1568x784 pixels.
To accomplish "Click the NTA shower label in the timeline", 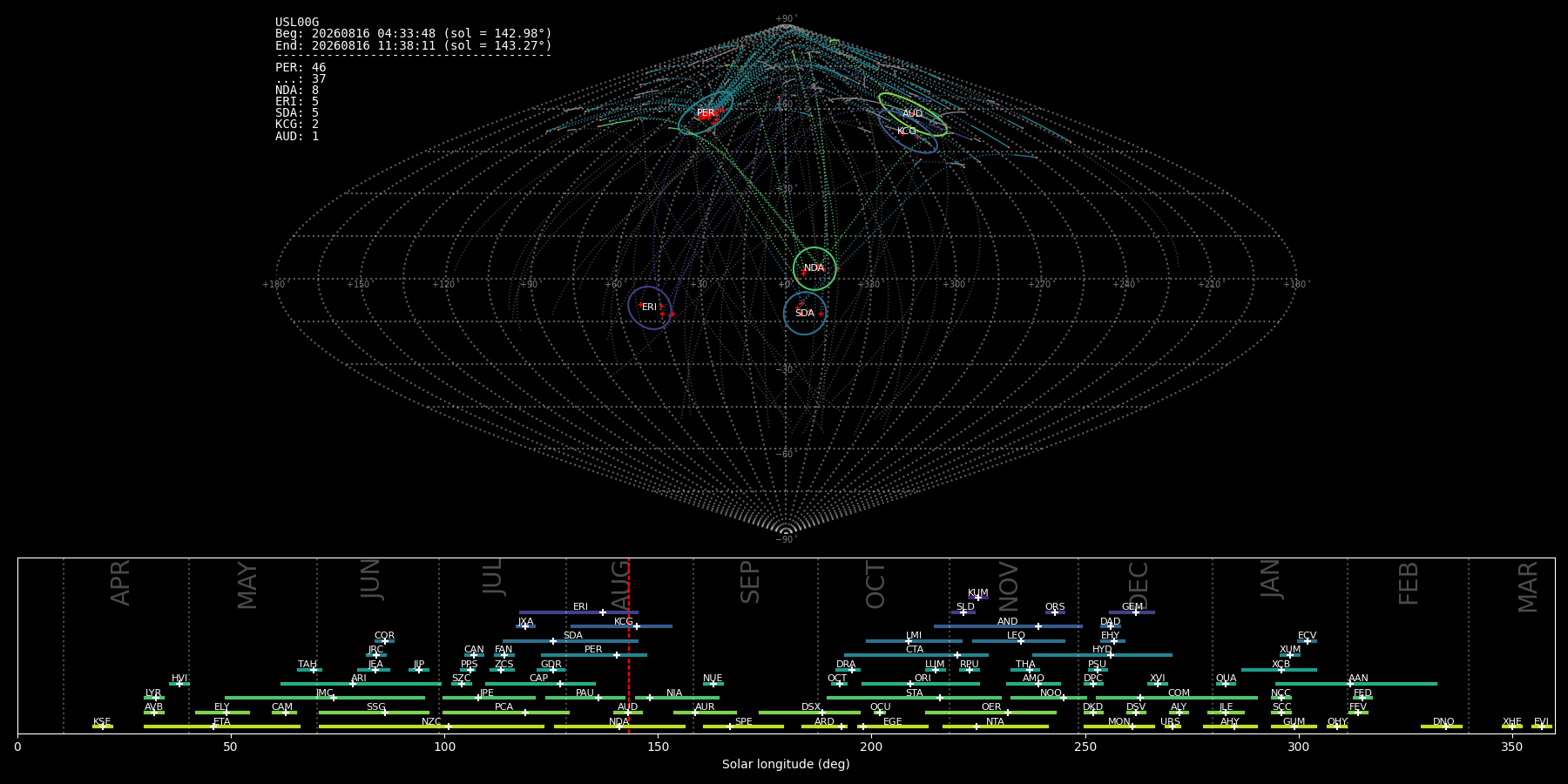I will coord(995,722).
